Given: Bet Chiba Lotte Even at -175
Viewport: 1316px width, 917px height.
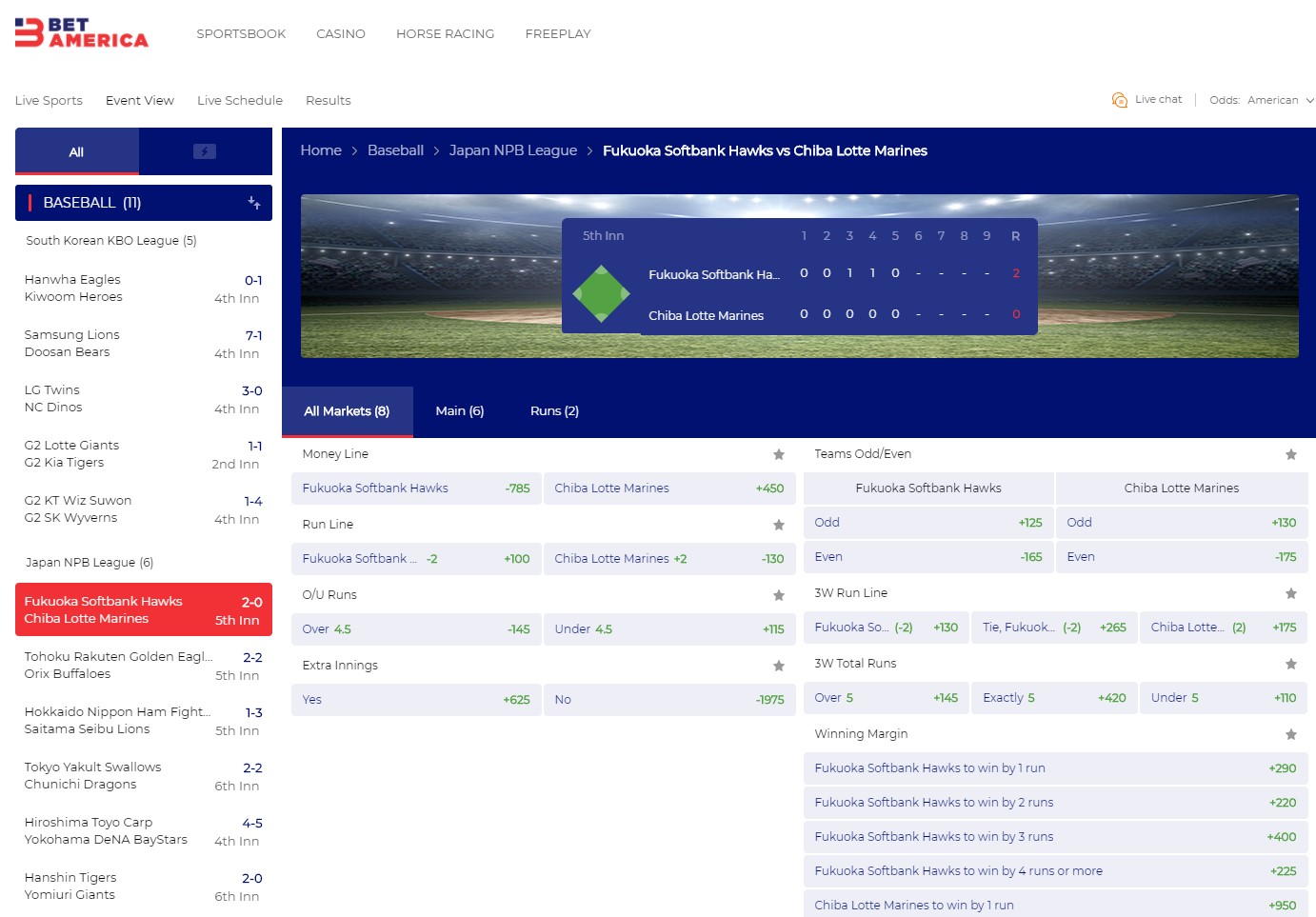Looking at the screenshot, I should click(x=1182, y=557).
